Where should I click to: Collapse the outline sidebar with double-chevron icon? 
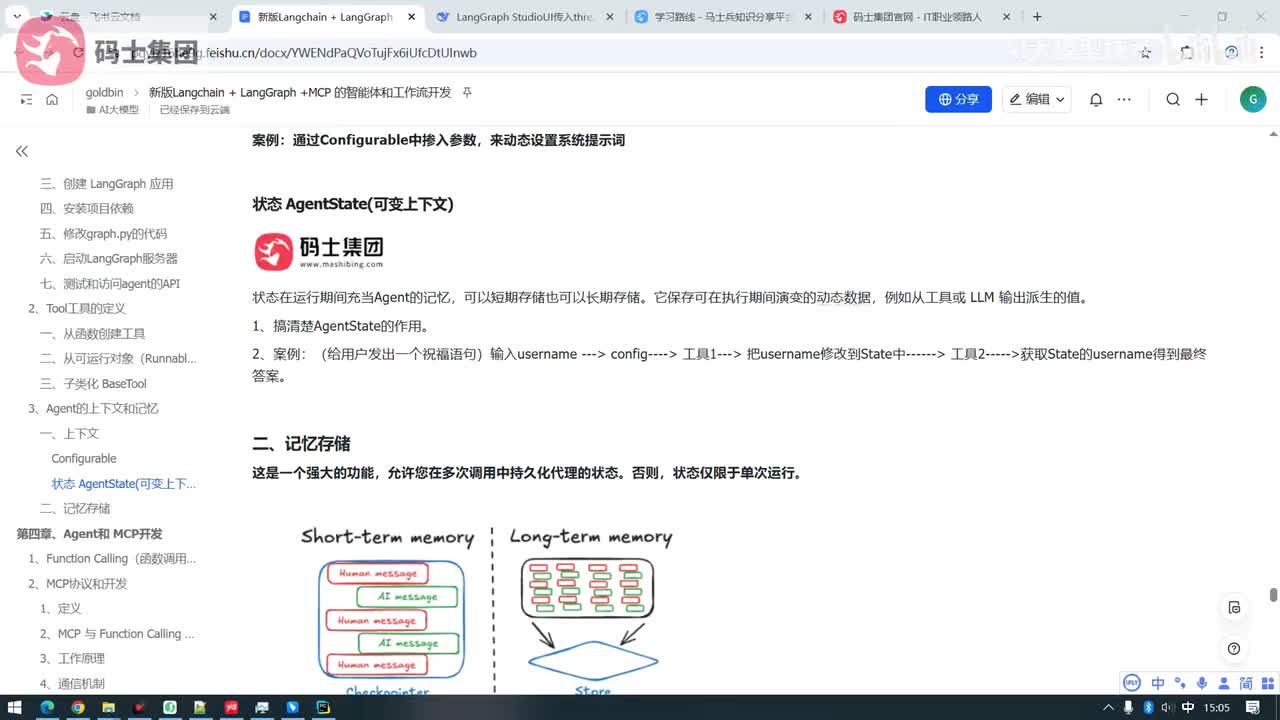click(22, 151)
